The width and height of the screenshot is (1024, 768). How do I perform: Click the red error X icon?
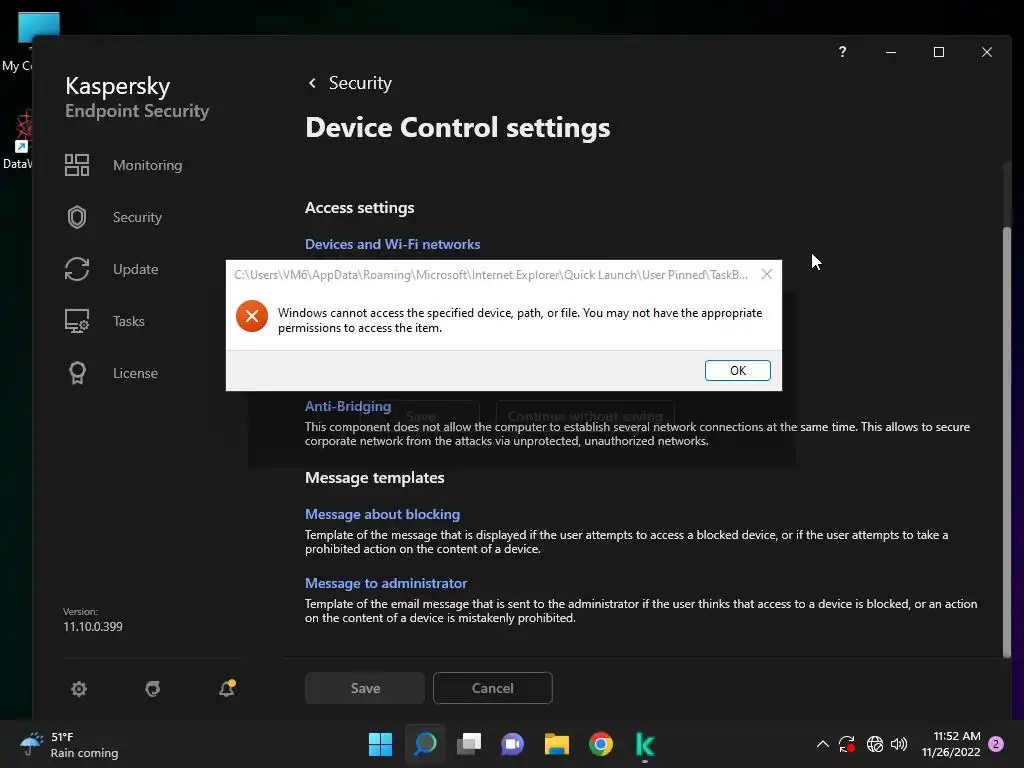click(252, 316)
